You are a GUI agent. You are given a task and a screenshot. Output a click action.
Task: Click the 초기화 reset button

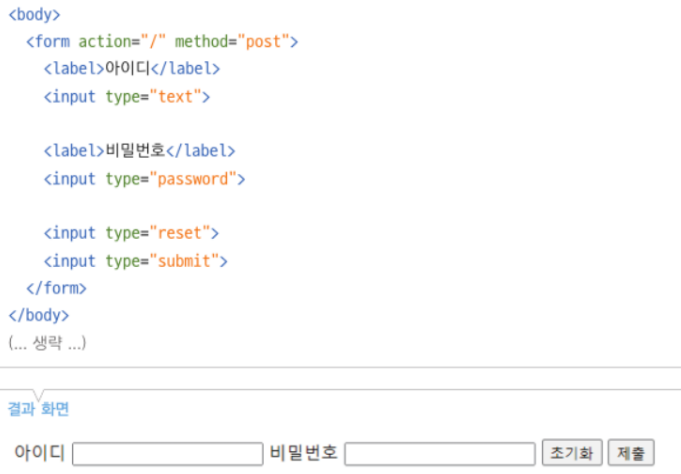pos(572,453)
